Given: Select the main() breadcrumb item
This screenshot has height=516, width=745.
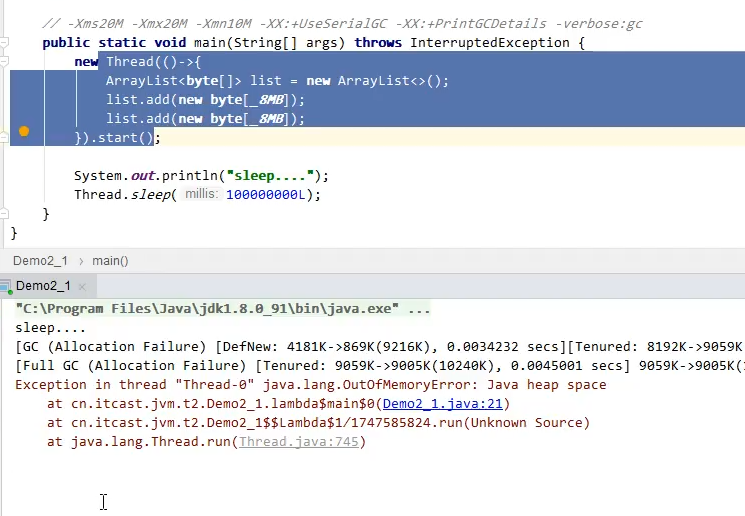Looking at the screenshot, I should 110,261.
